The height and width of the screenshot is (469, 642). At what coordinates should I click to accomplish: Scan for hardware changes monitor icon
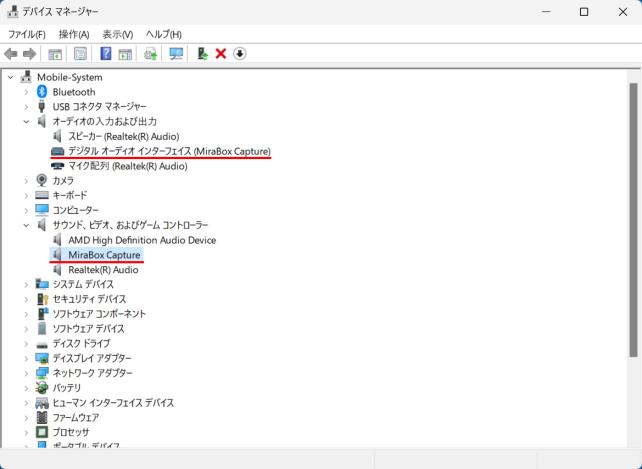coord(176,54)
